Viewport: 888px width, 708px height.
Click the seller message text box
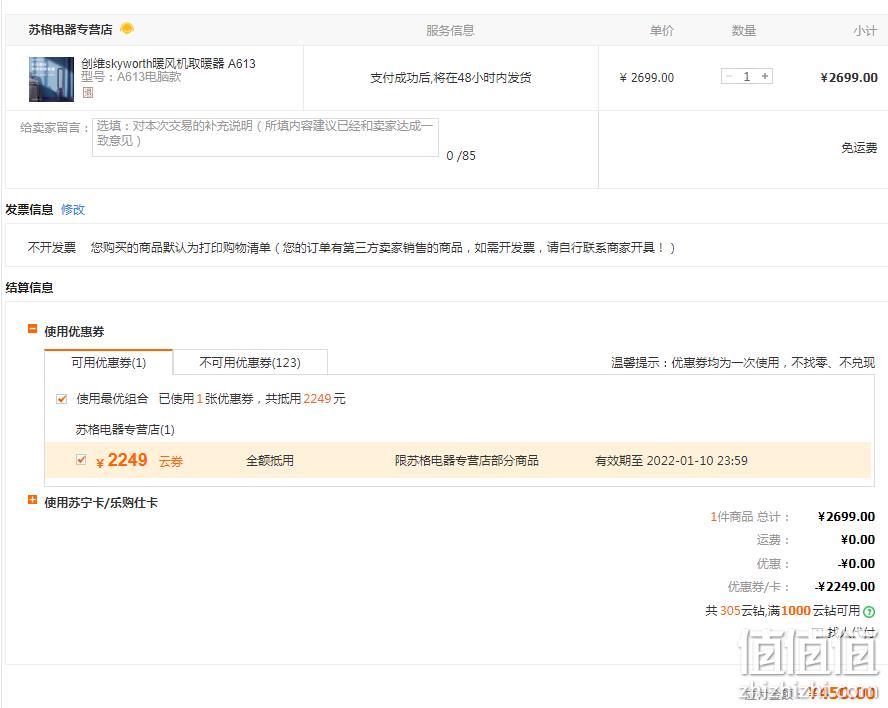coord(265,137)
